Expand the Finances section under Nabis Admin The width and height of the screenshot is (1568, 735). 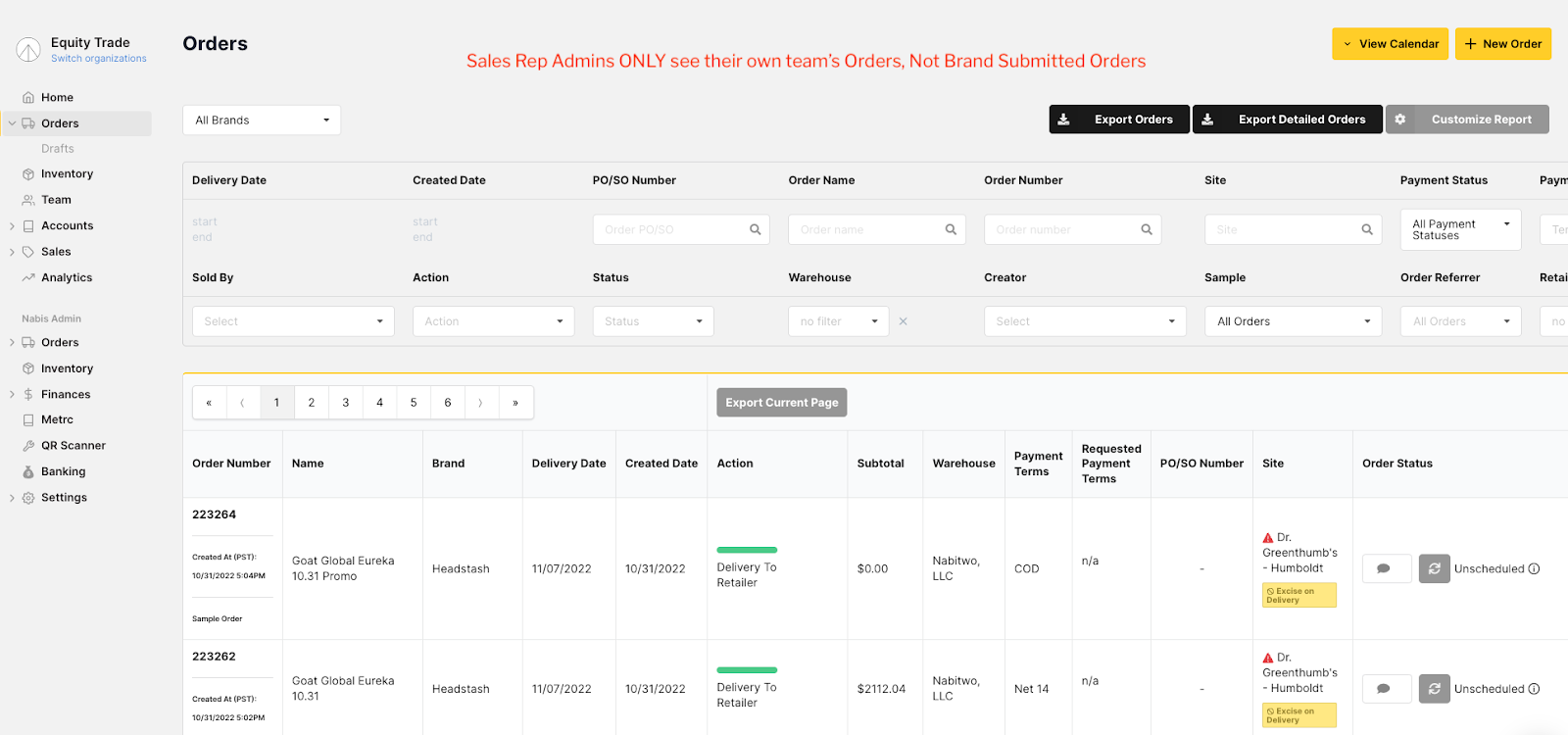[12, 394]
